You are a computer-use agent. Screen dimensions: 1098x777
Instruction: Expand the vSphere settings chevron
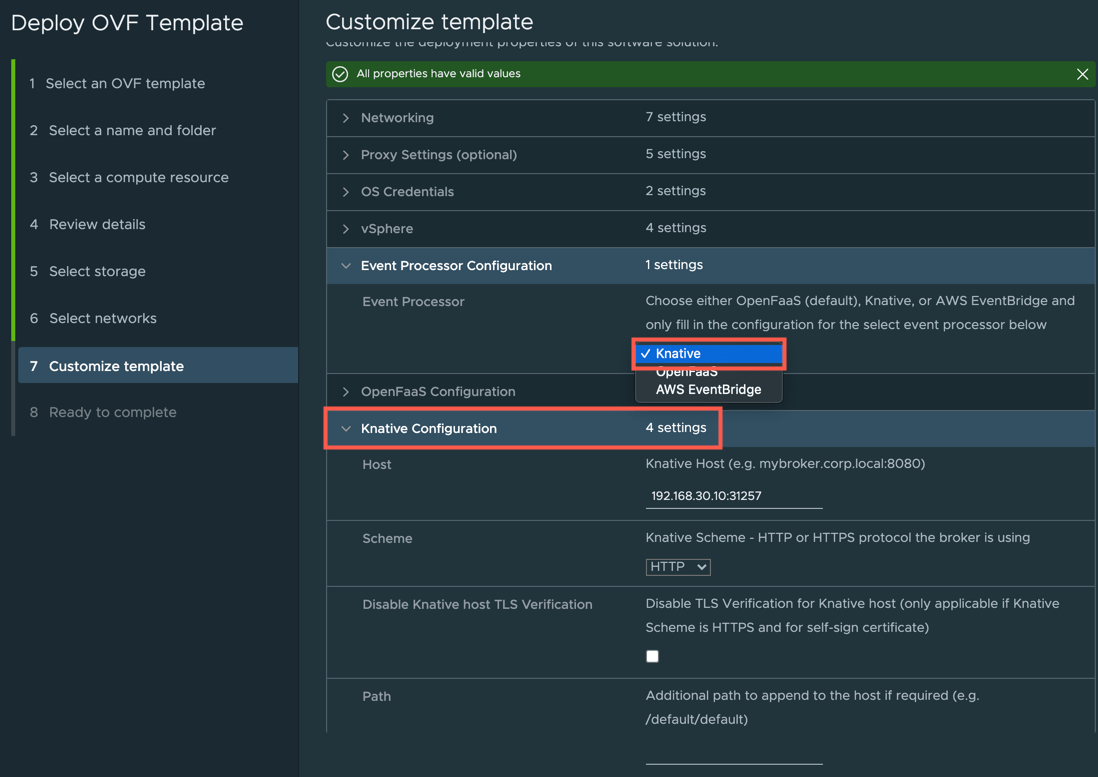point(346,229)
